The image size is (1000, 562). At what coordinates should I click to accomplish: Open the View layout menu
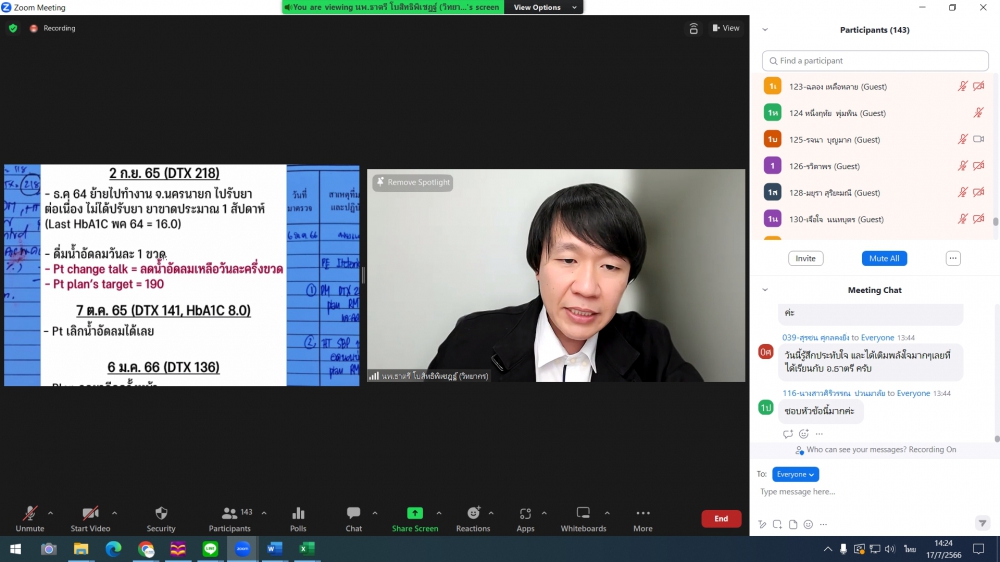pyautogui.click(x=726, y=28)
